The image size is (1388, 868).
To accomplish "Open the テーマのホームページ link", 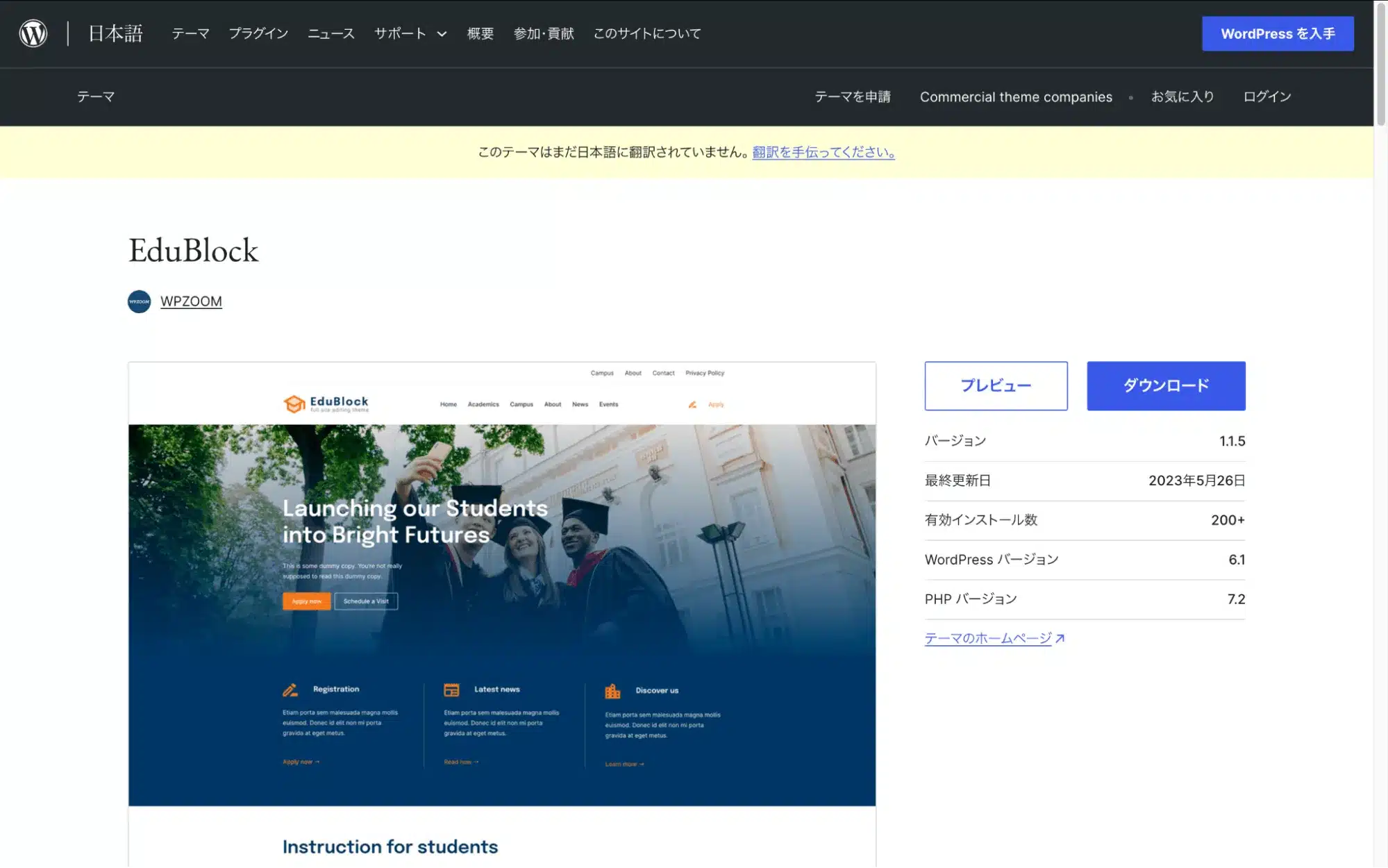I will (x=988, y=638).
